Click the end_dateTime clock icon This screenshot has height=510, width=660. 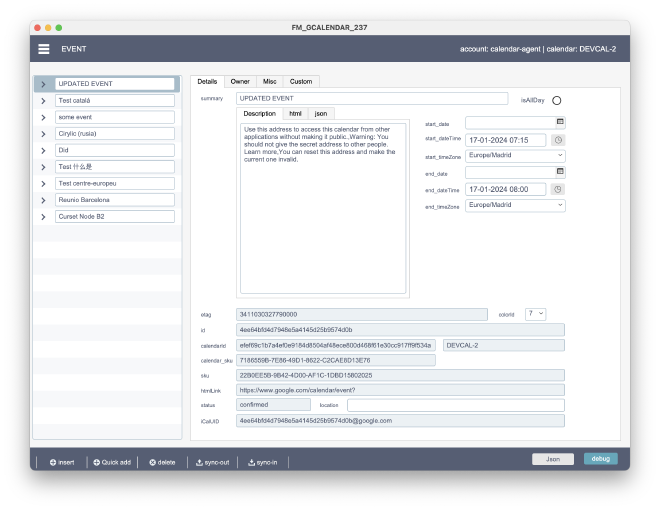click(558, 189)
